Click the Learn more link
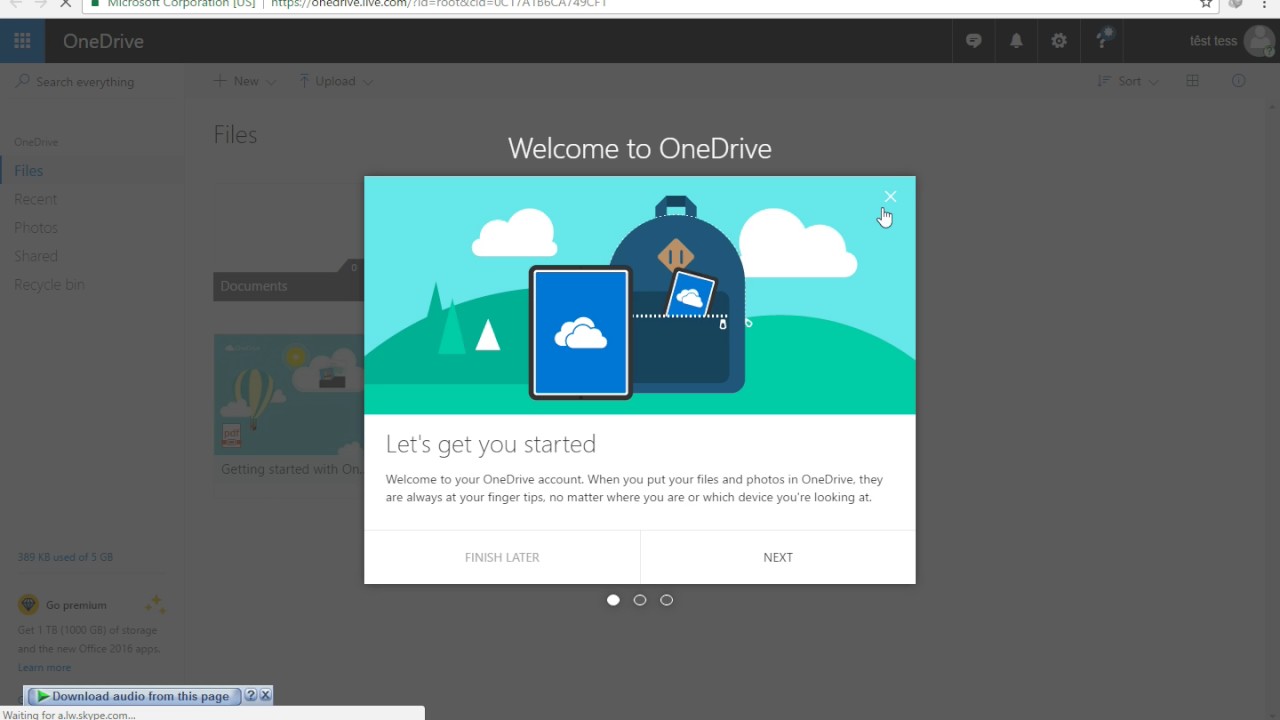Screen dimensions: 1280x720 [x=44, y=668]
